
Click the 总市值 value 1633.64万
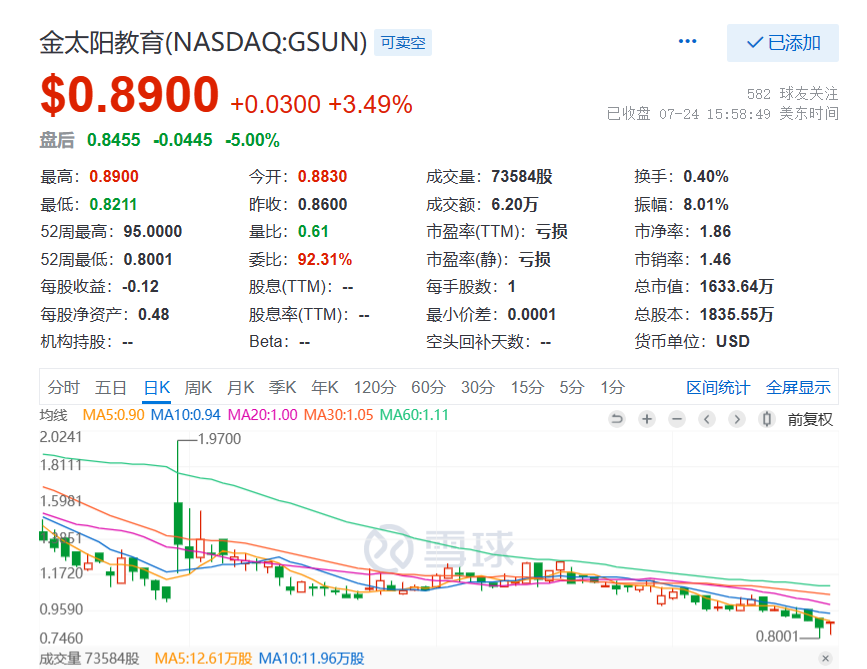(x=737, y=286)
